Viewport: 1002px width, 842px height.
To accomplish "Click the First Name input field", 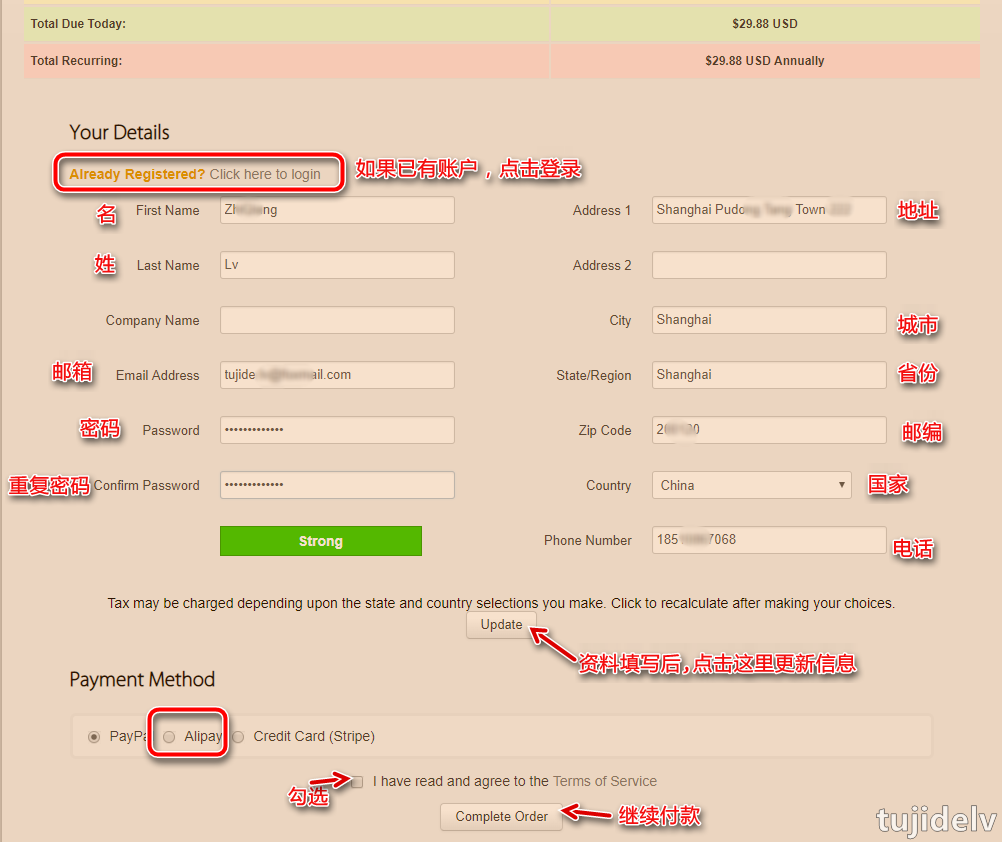I will [337, 210].
